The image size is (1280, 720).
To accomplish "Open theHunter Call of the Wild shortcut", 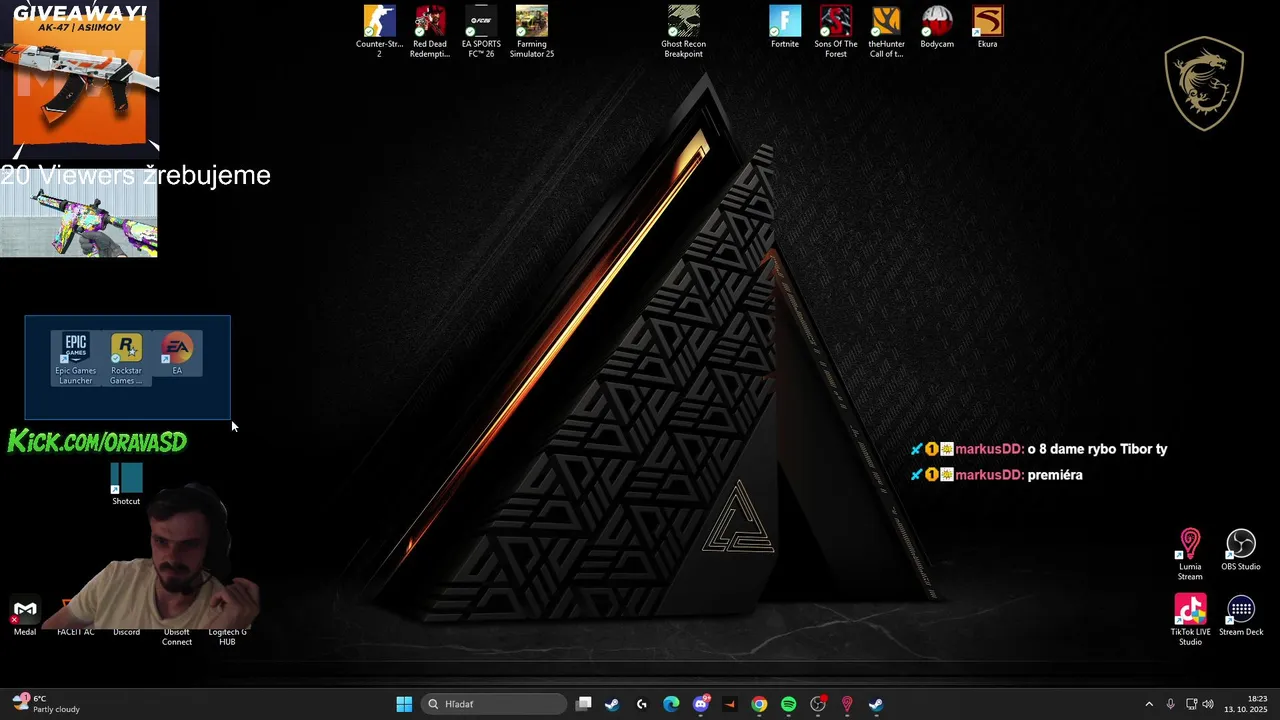I will pyautogui.click(x=886, y=31).
